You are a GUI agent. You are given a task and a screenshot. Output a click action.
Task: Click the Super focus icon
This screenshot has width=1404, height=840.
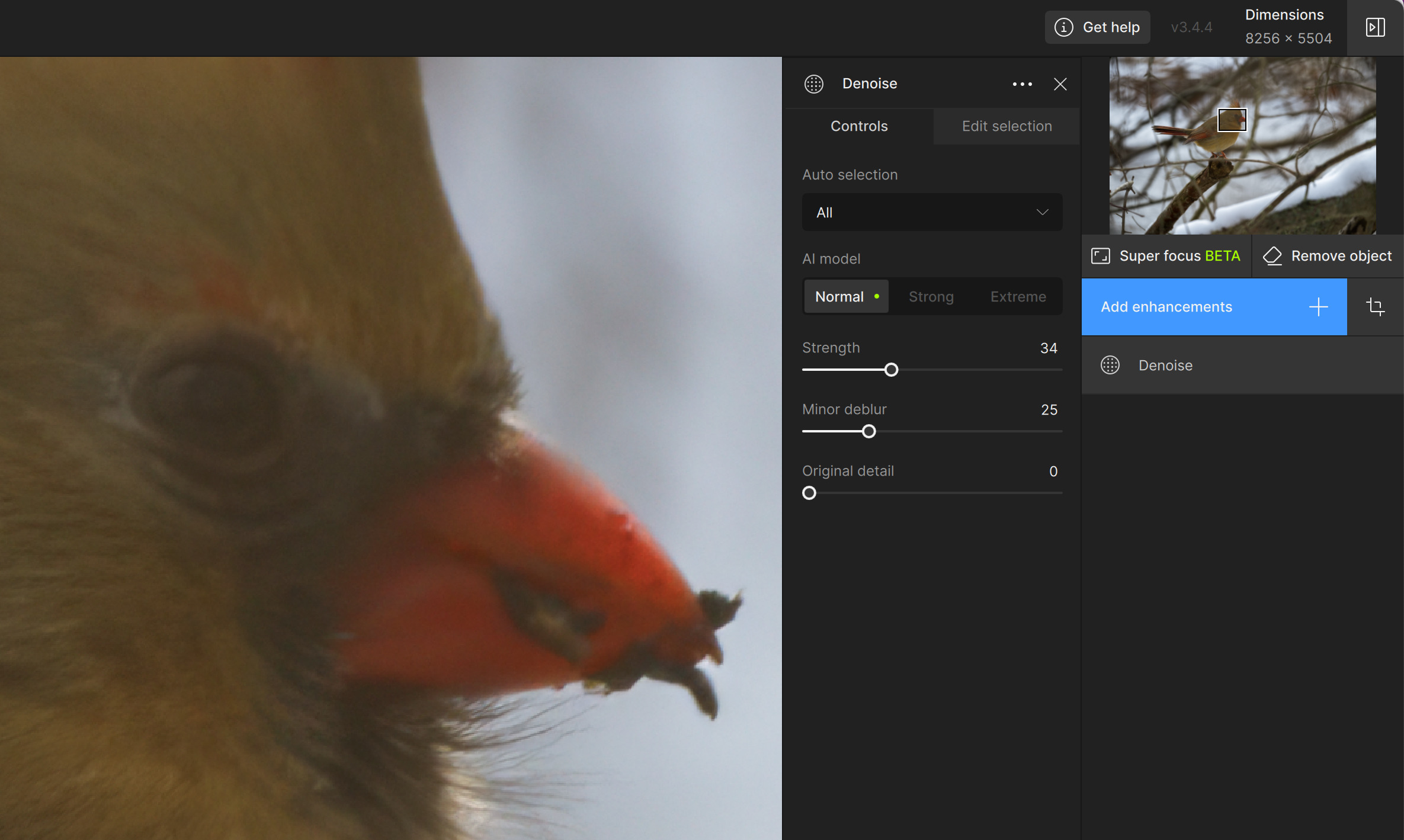(x=1101, y=256)
